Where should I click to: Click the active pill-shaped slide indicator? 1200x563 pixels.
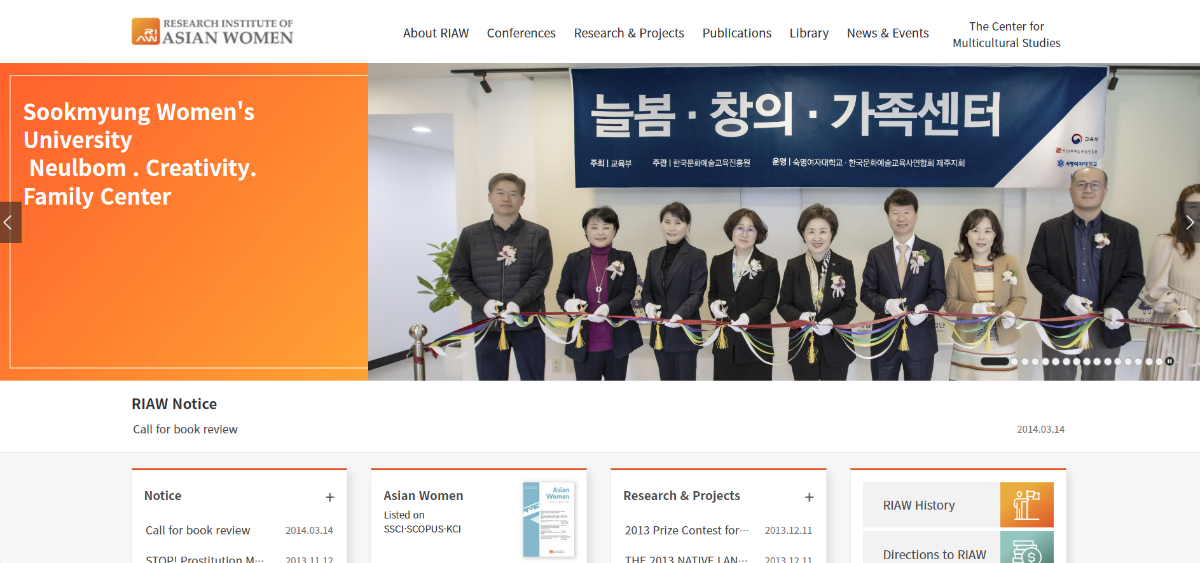pyautogui.click(x=995, y=361)
